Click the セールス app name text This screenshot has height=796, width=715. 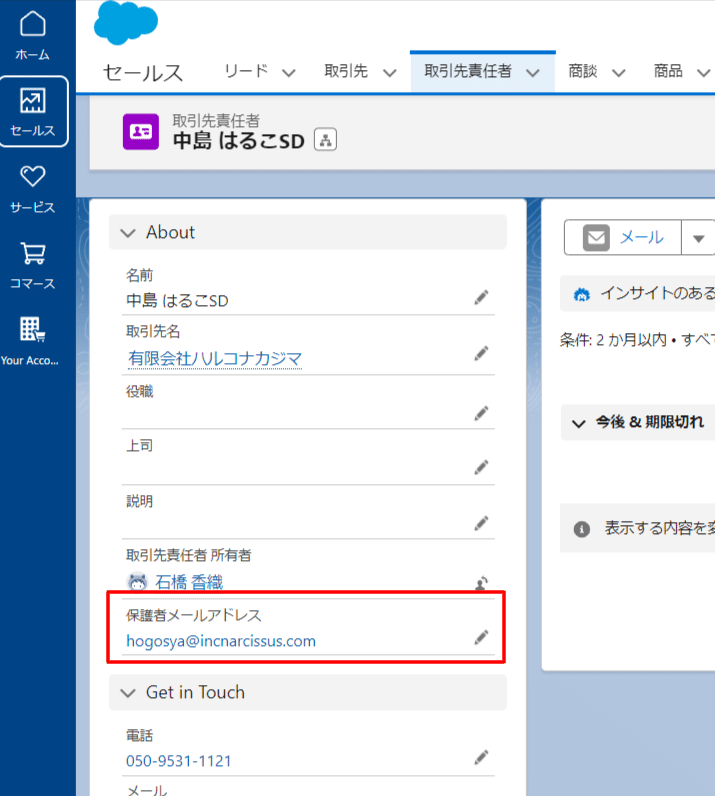(x=143, y=73)
